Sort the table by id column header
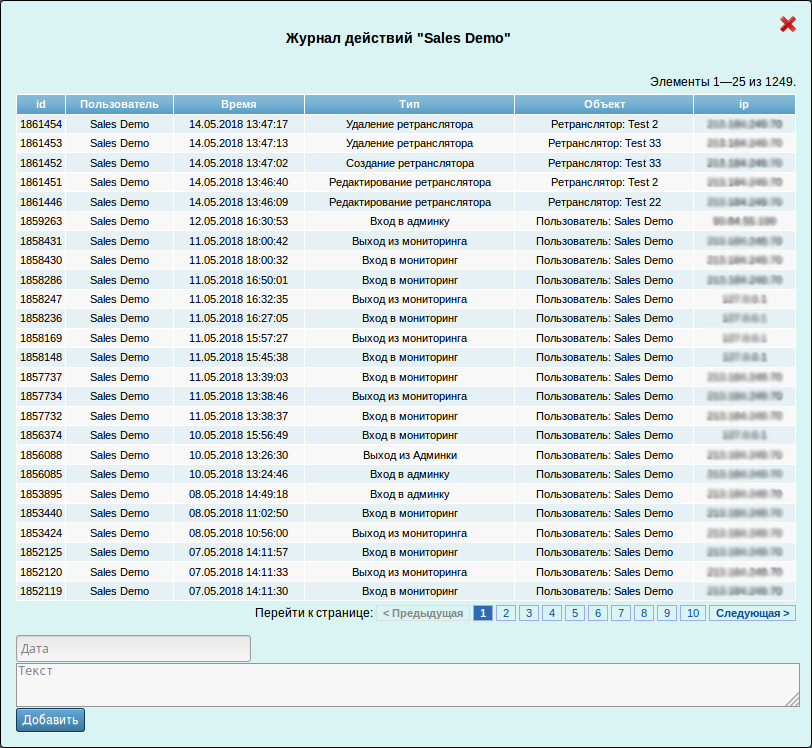Viewport: 812px width, 748px height. pos(41,104)
